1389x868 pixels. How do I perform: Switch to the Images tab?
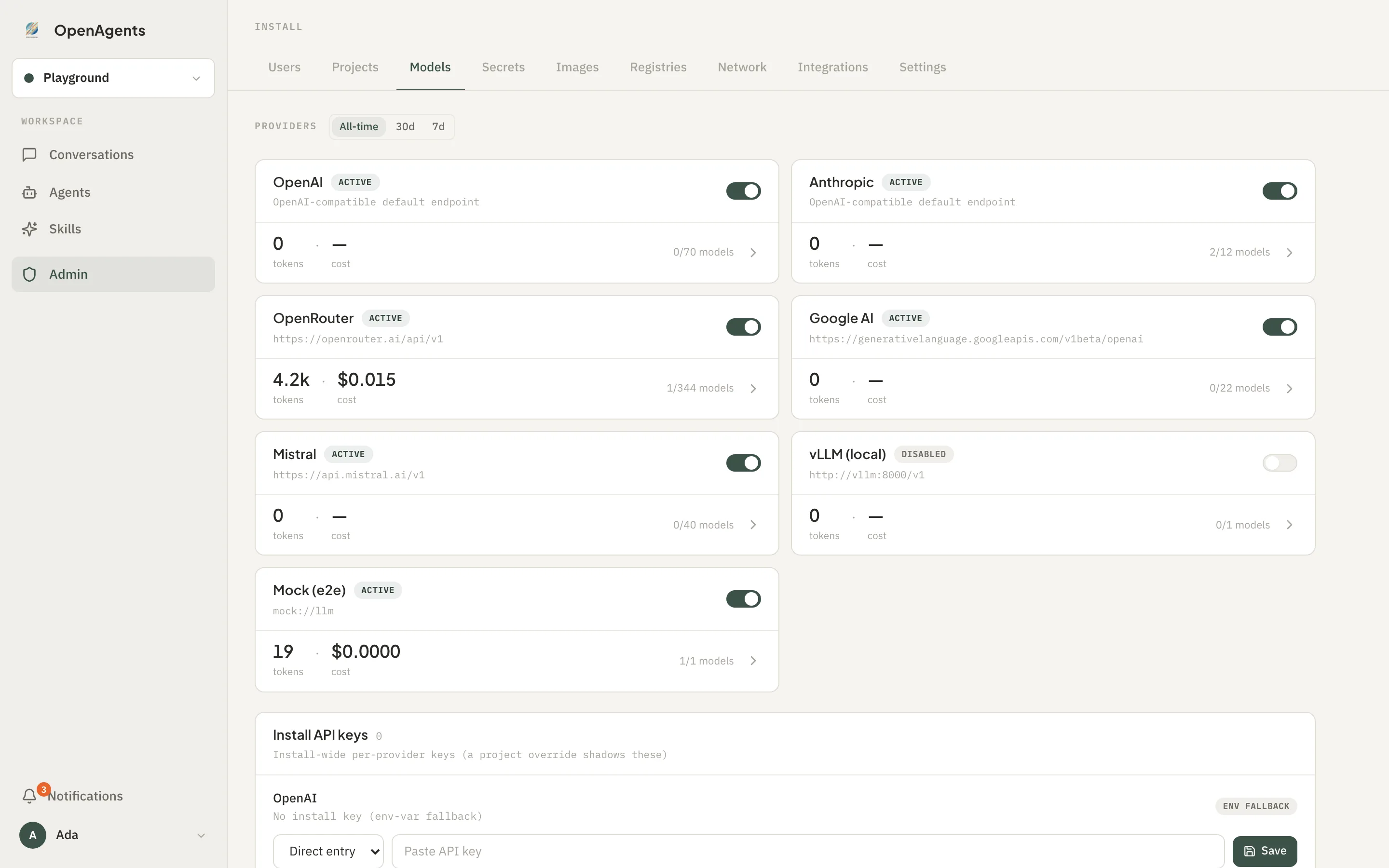point(577,67)
